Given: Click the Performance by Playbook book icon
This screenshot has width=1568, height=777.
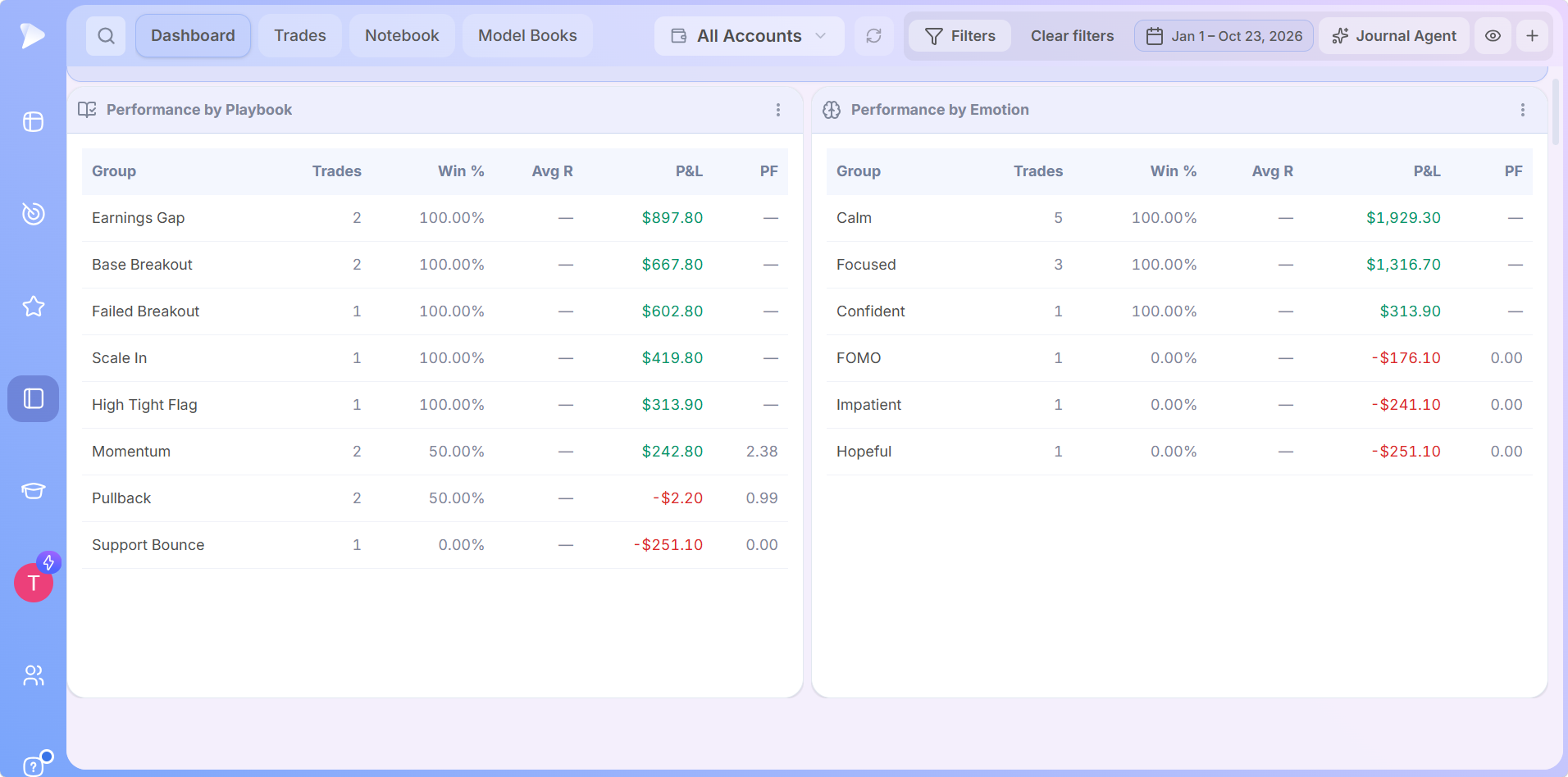Looking at the screenshot, I should tap(87, 110).
